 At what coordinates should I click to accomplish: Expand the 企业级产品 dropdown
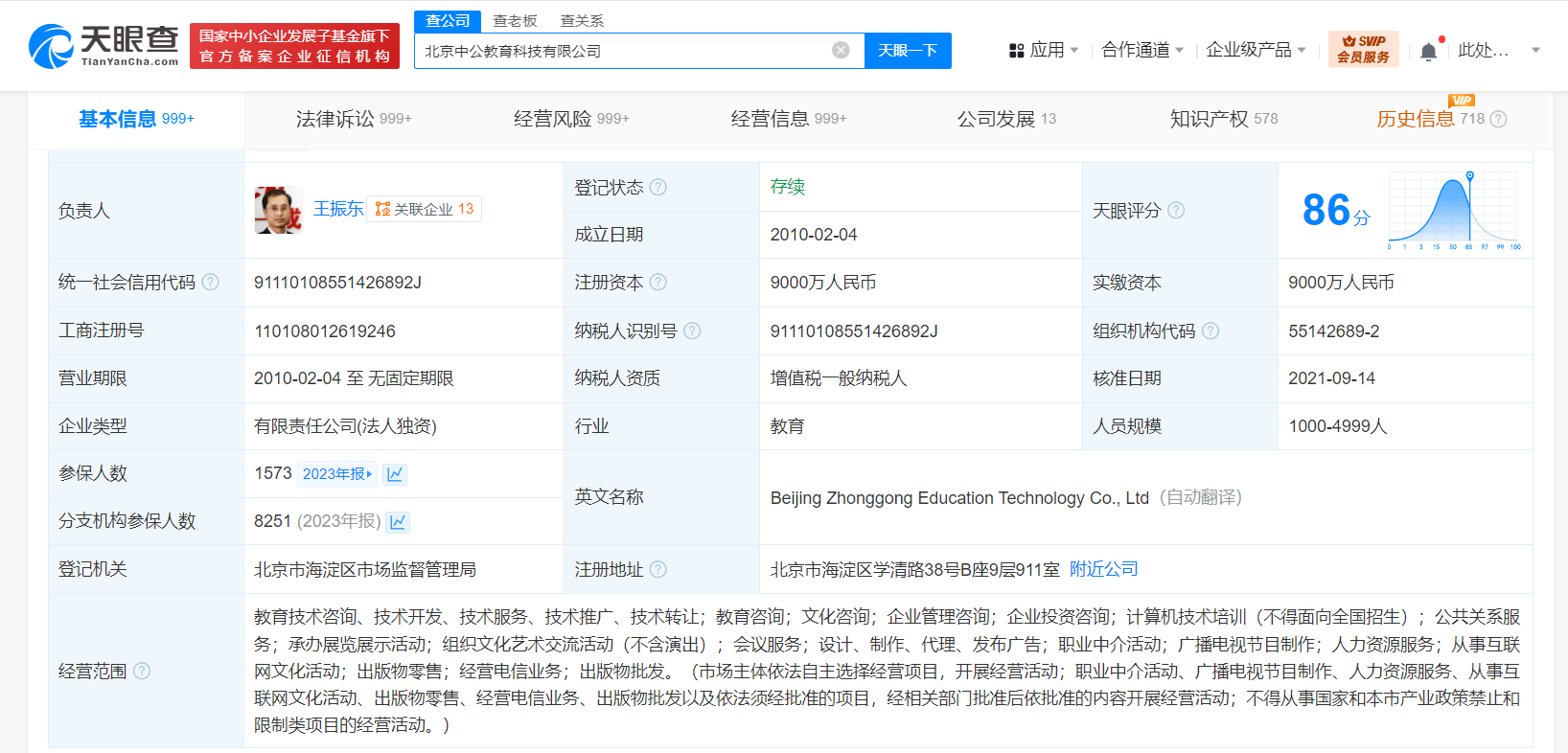point(1256,50)
